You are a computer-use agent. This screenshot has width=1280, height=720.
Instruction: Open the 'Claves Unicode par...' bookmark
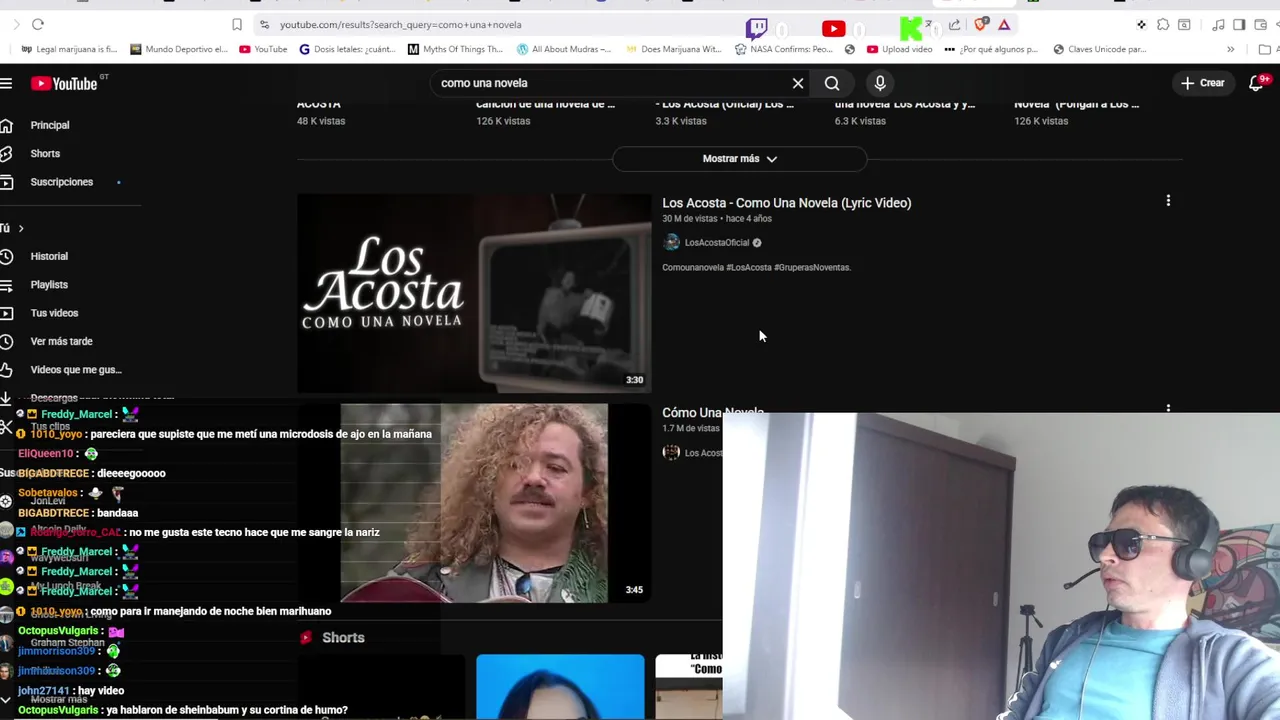pyautogui.click(x=1099, y=49)
